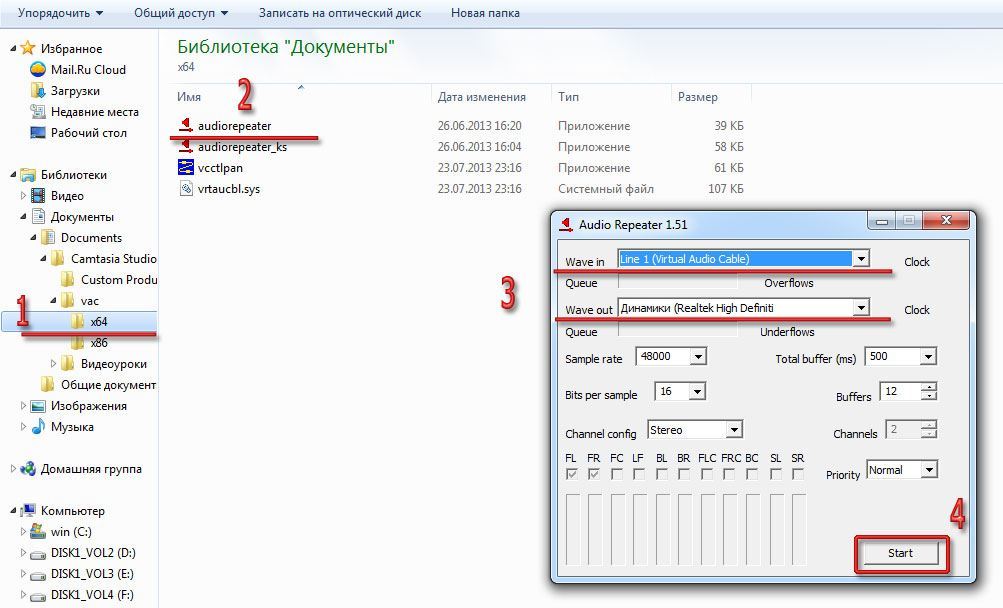
Task: Click the audiorepeater_ks file icon
Action: tap(186, 147)
